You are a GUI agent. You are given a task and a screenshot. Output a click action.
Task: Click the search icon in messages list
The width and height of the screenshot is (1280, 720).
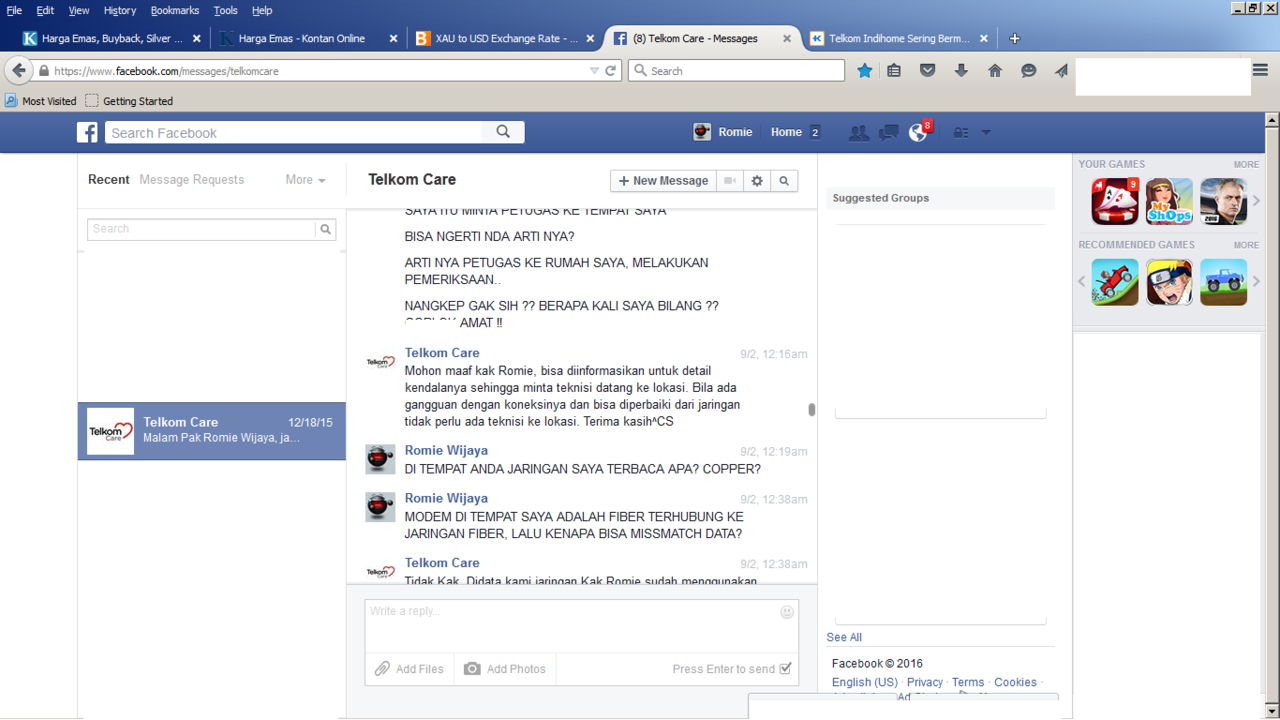[325, 229]
